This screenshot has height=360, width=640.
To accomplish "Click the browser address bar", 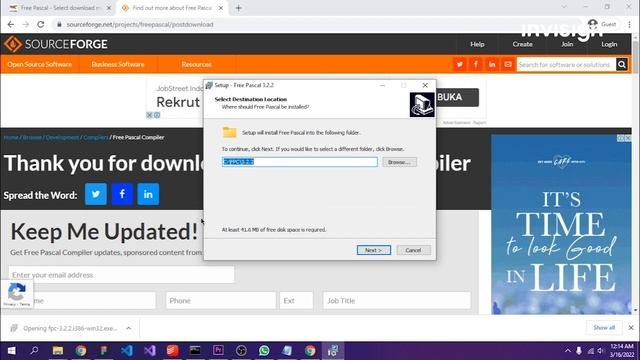I will [318, 24].
